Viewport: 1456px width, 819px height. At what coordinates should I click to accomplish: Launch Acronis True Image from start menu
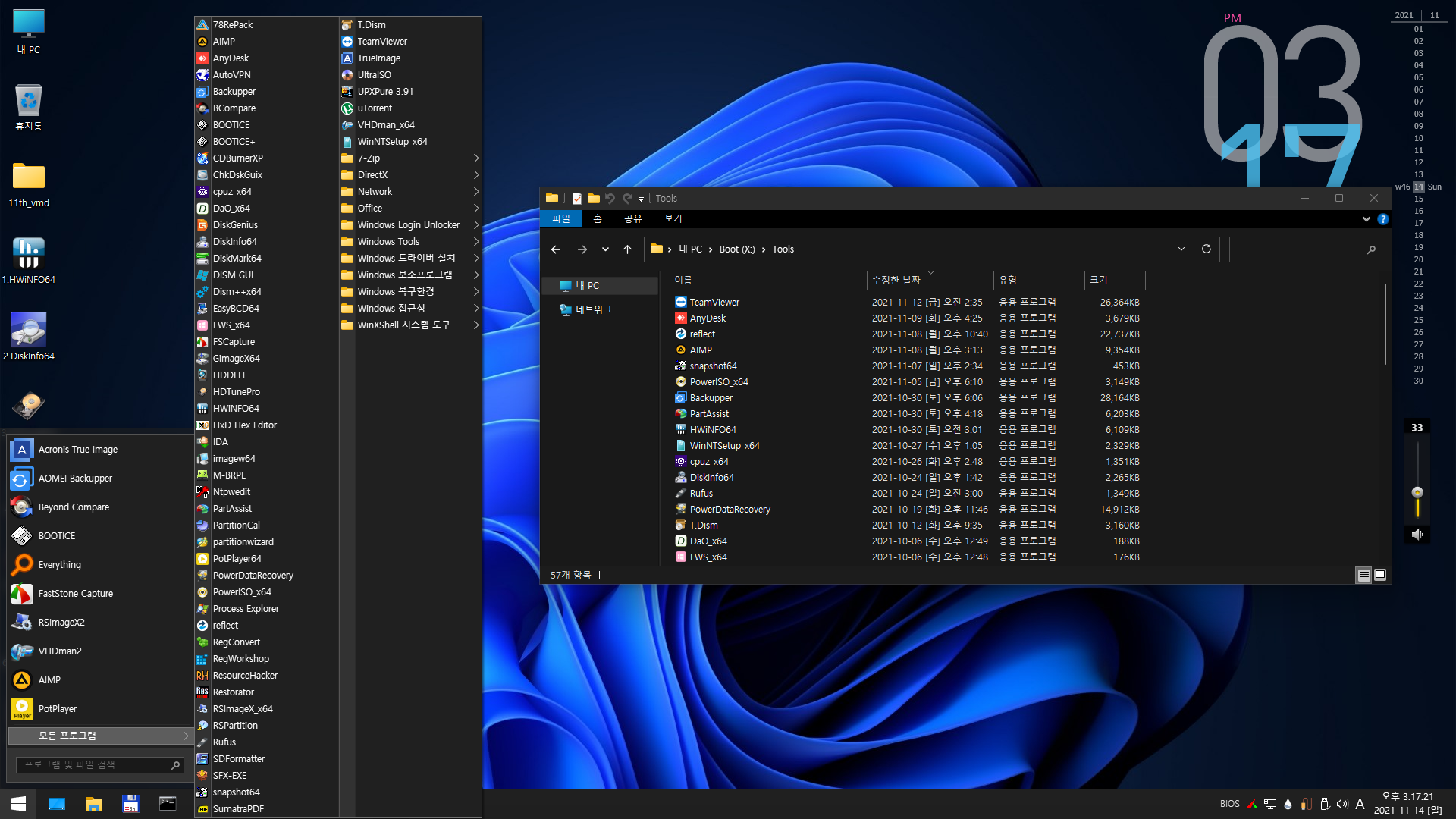pos(78,450)
